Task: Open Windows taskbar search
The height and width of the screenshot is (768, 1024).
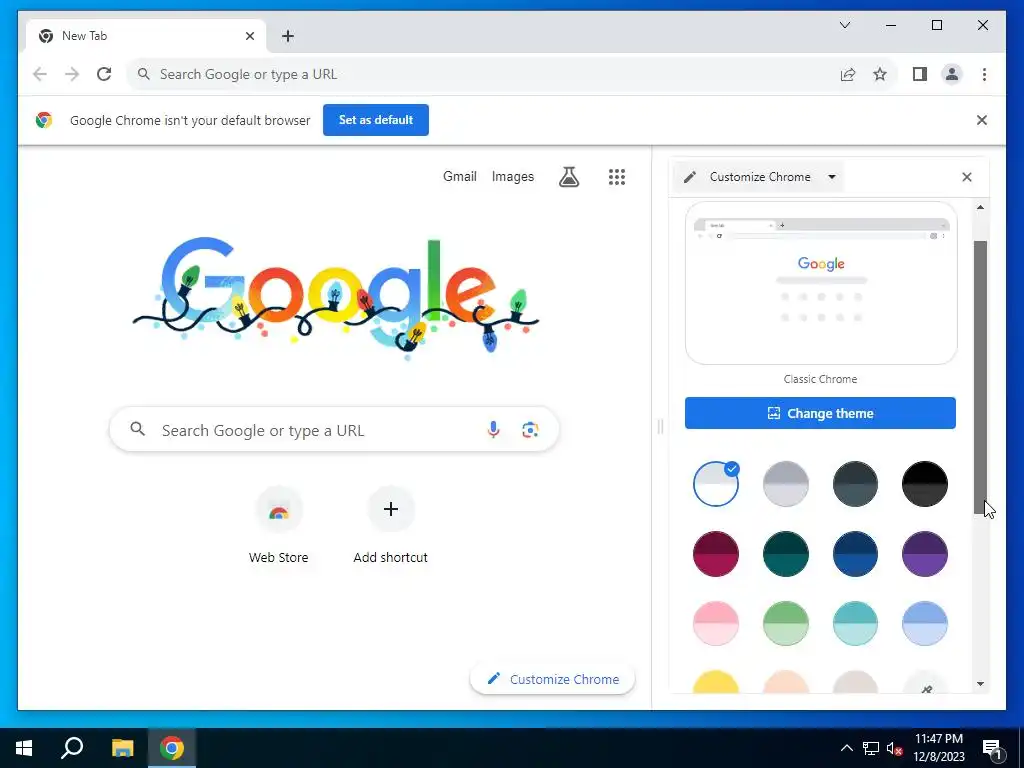Action: point(72,748)
